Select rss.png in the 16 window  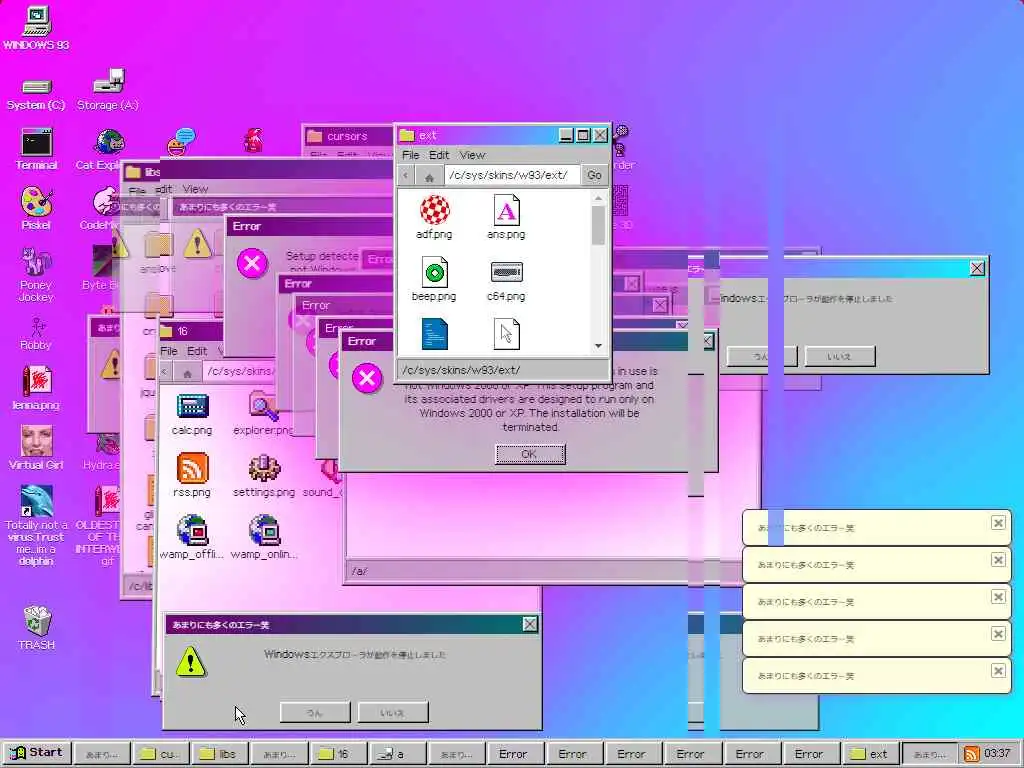pyautogui.click(x=192, y=475)
